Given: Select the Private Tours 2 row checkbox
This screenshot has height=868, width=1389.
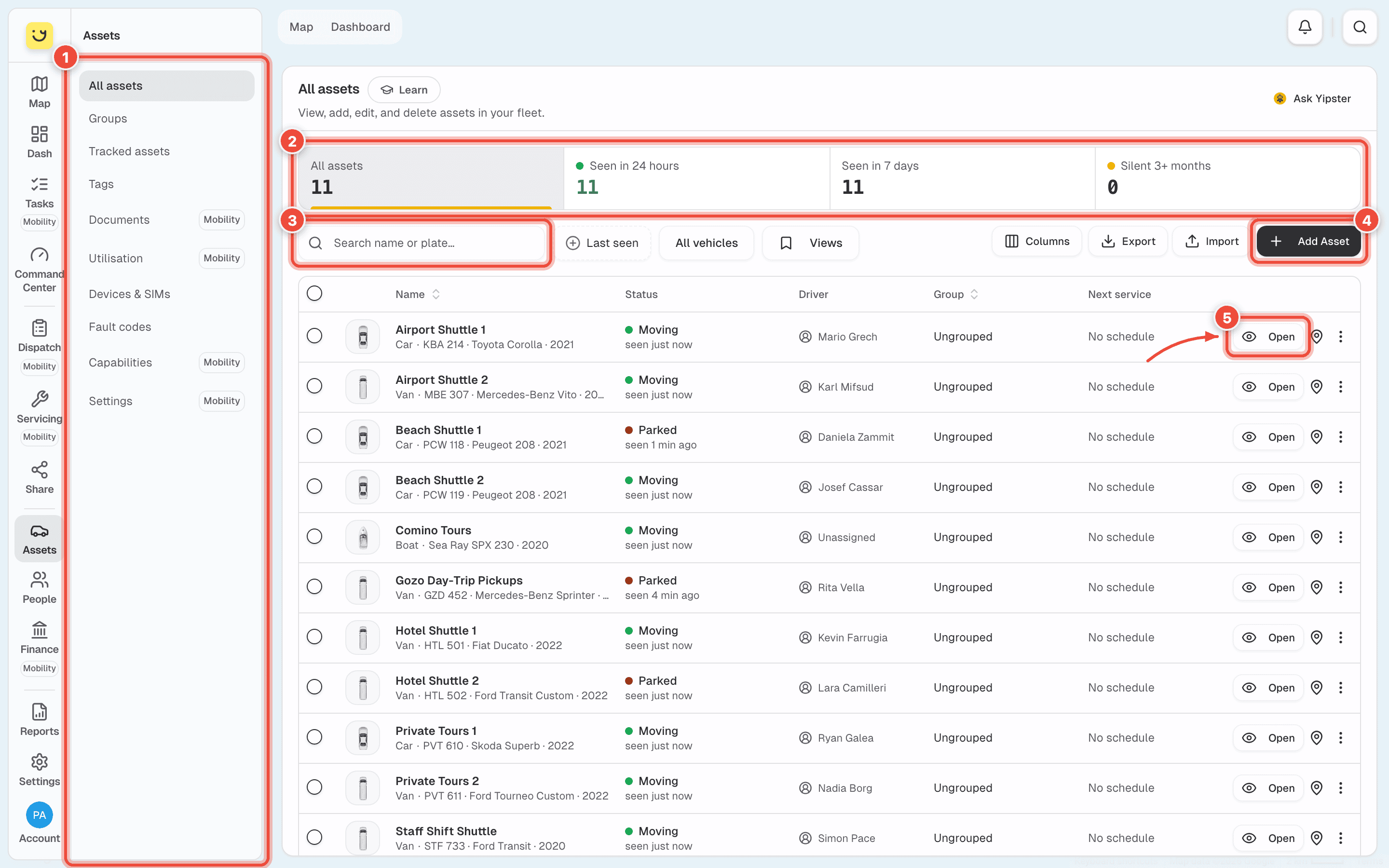Looking at the screenshot, I should [x=314, y=787].
